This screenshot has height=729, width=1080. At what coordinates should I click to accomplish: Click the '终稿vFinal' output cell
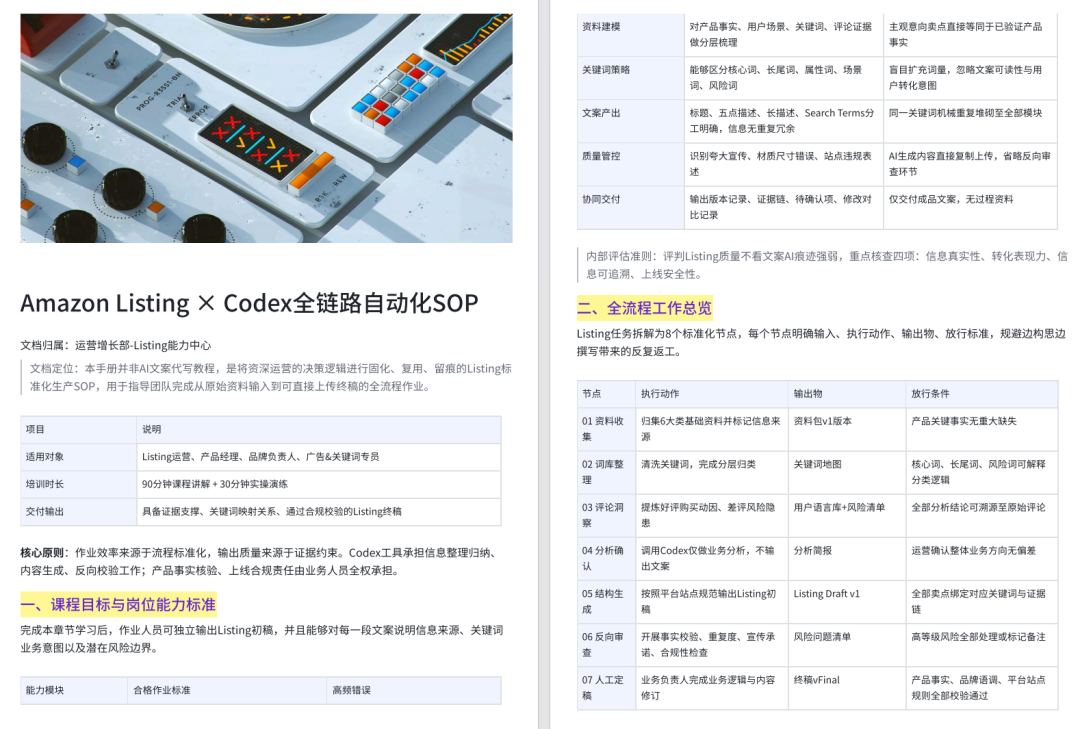847,688
